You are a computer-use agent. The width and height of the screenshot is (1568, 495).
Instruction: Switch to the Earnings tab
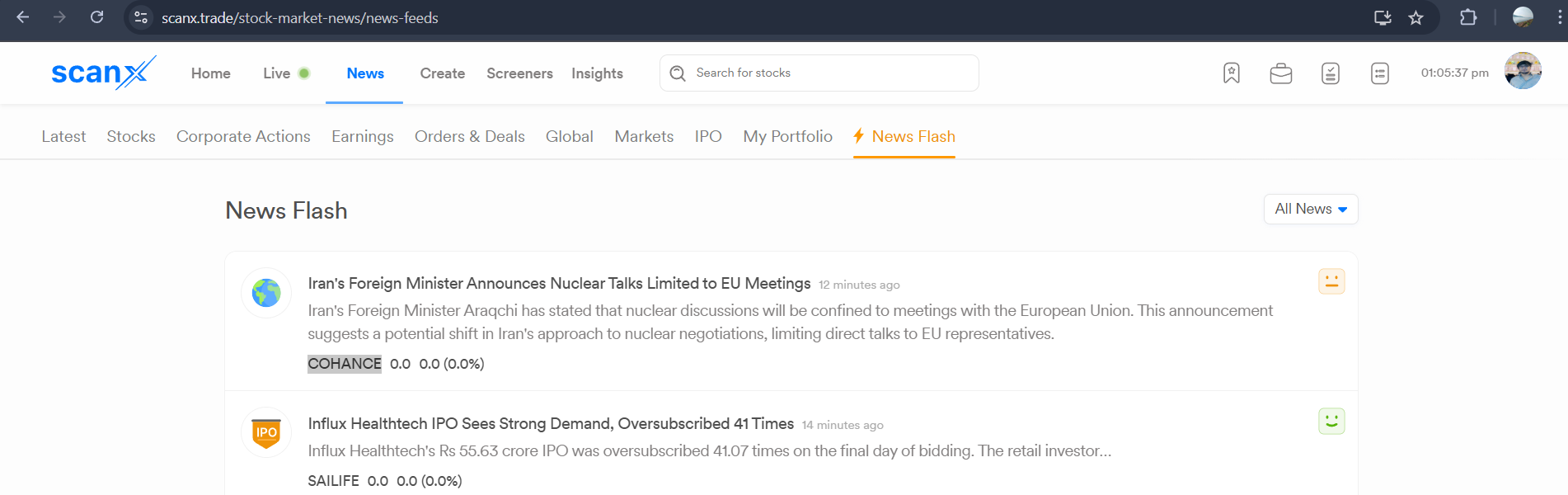(363, 136)
